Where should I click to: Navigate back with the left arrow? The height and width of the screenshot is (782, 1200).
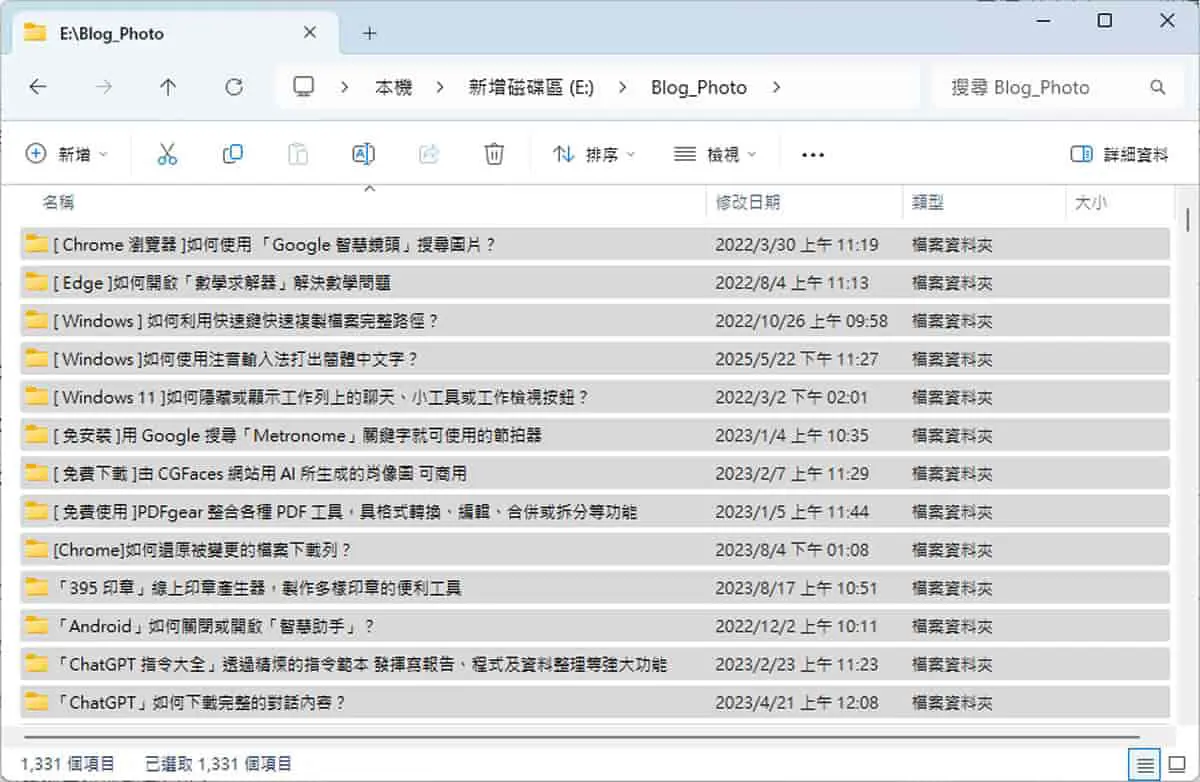(x=38, y=87)
